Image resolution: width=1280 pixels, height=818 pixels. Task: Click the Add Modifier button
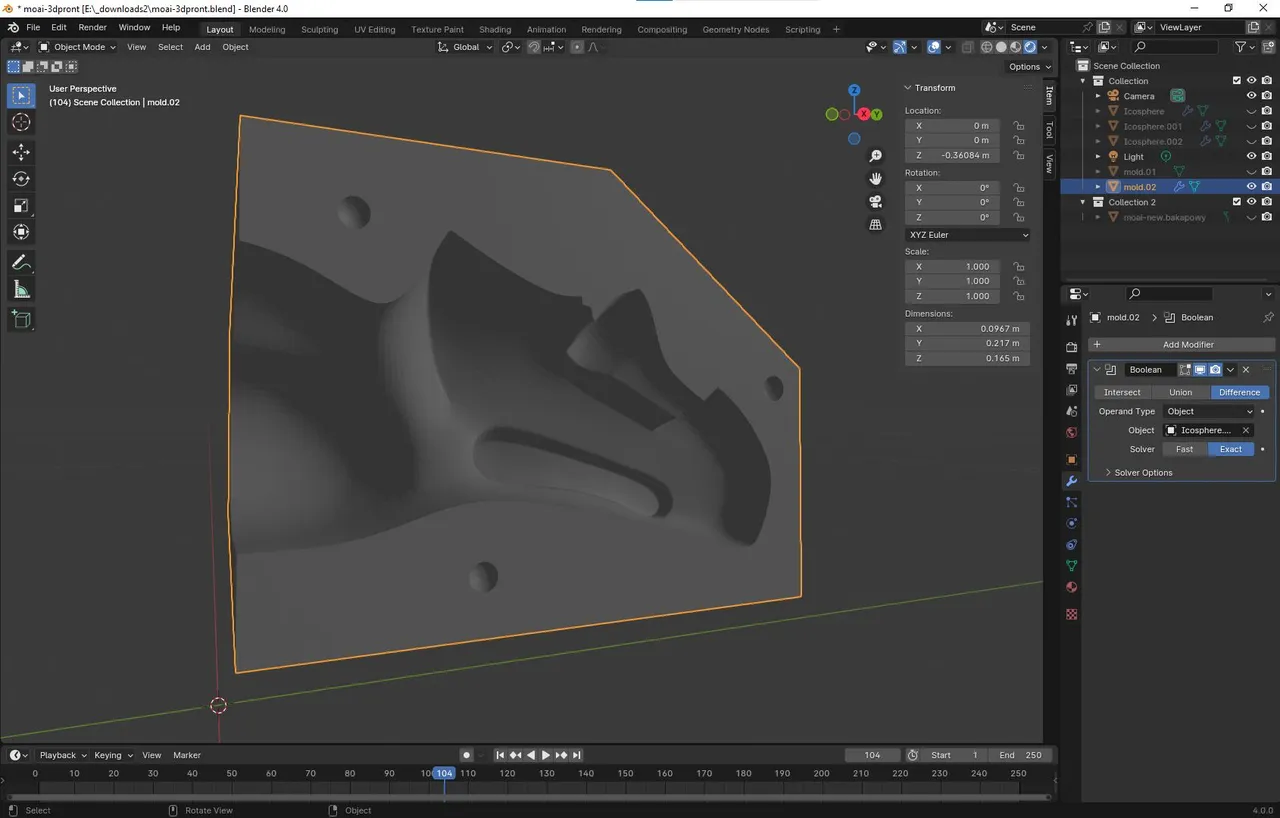click(x=1181, y=344)
